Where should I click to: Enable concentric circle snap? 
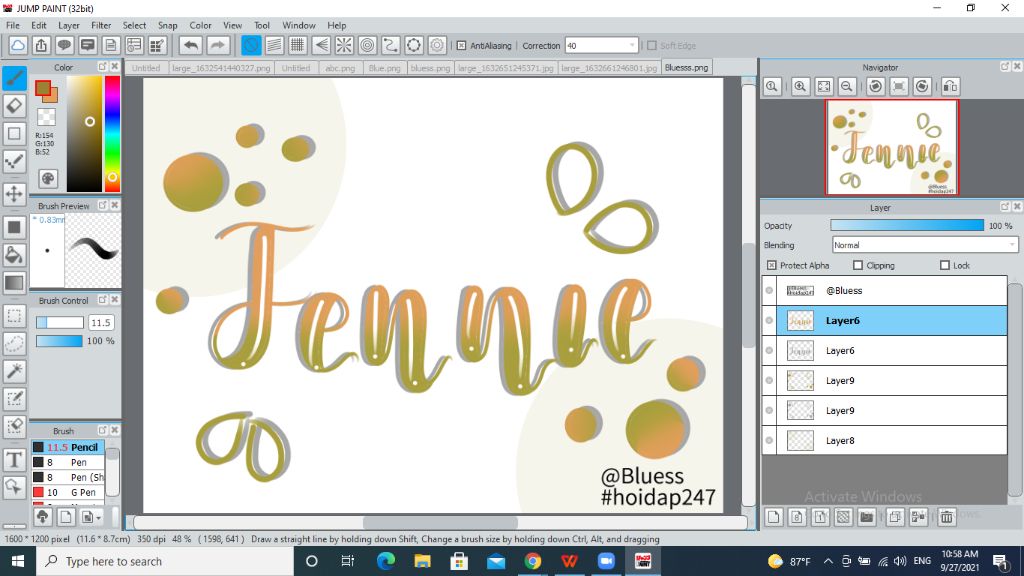(x=367, y=45)
